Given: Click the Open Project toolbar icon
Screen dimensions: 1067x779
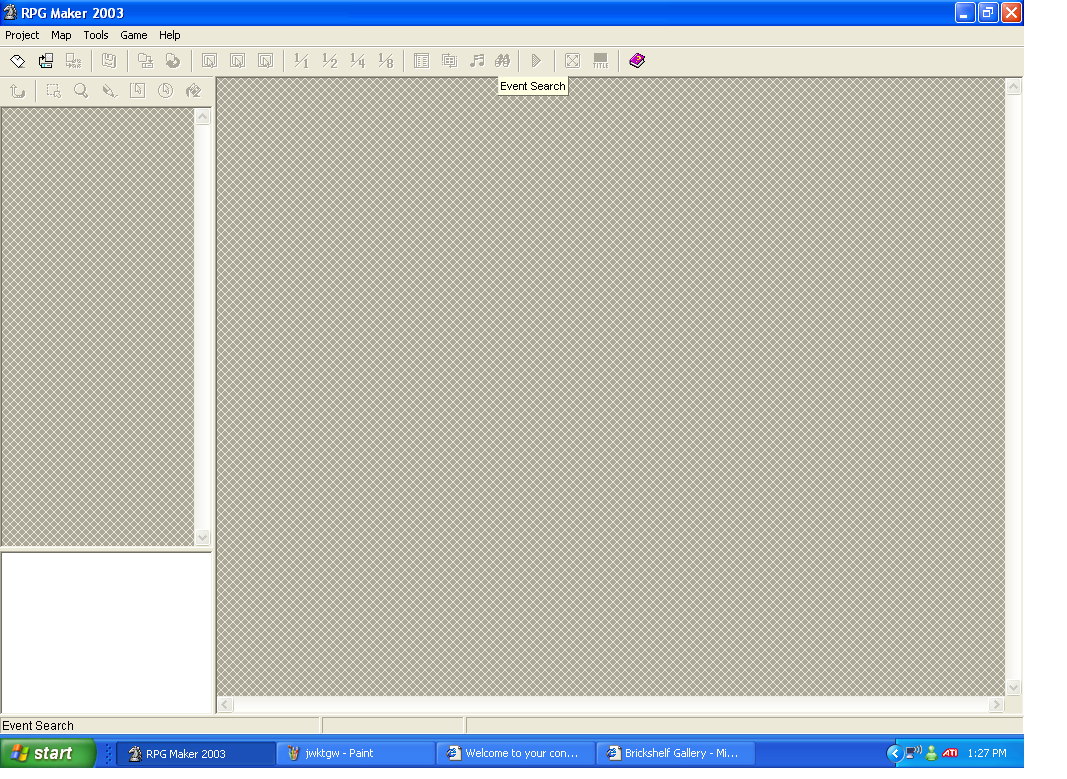Looking at the screenshot, I should [46, 61].
